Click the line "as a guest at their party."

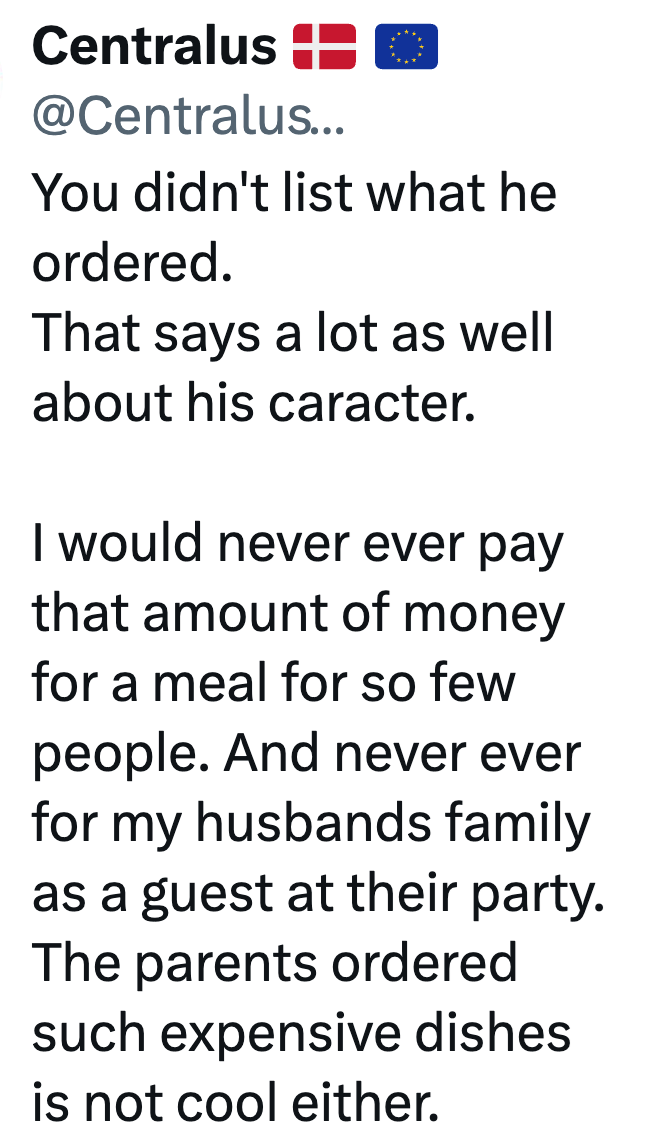click(x=318, y=896)
